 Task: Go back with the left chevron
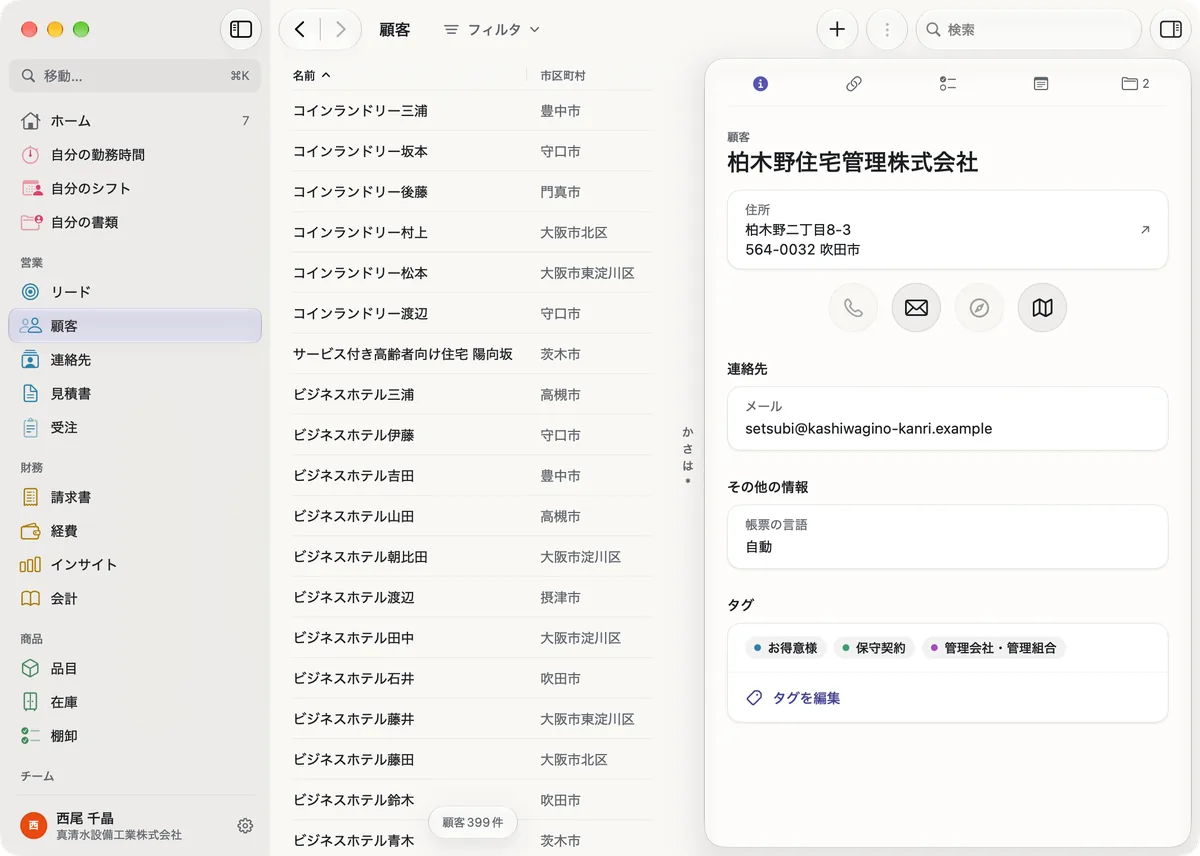300,30
